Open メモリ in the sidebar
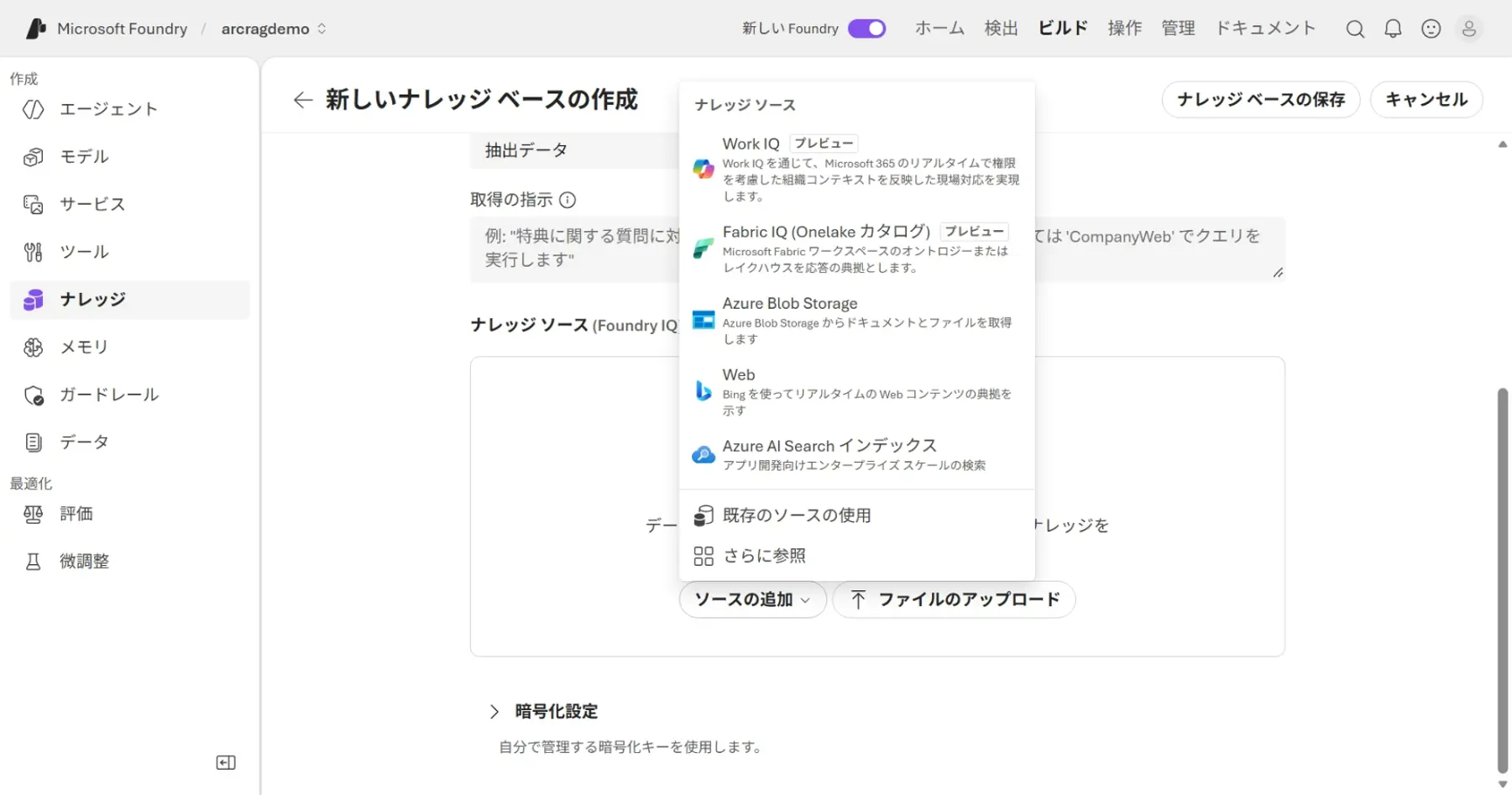This screenshot has width=1512, height=795. click(x=130, y=347)
